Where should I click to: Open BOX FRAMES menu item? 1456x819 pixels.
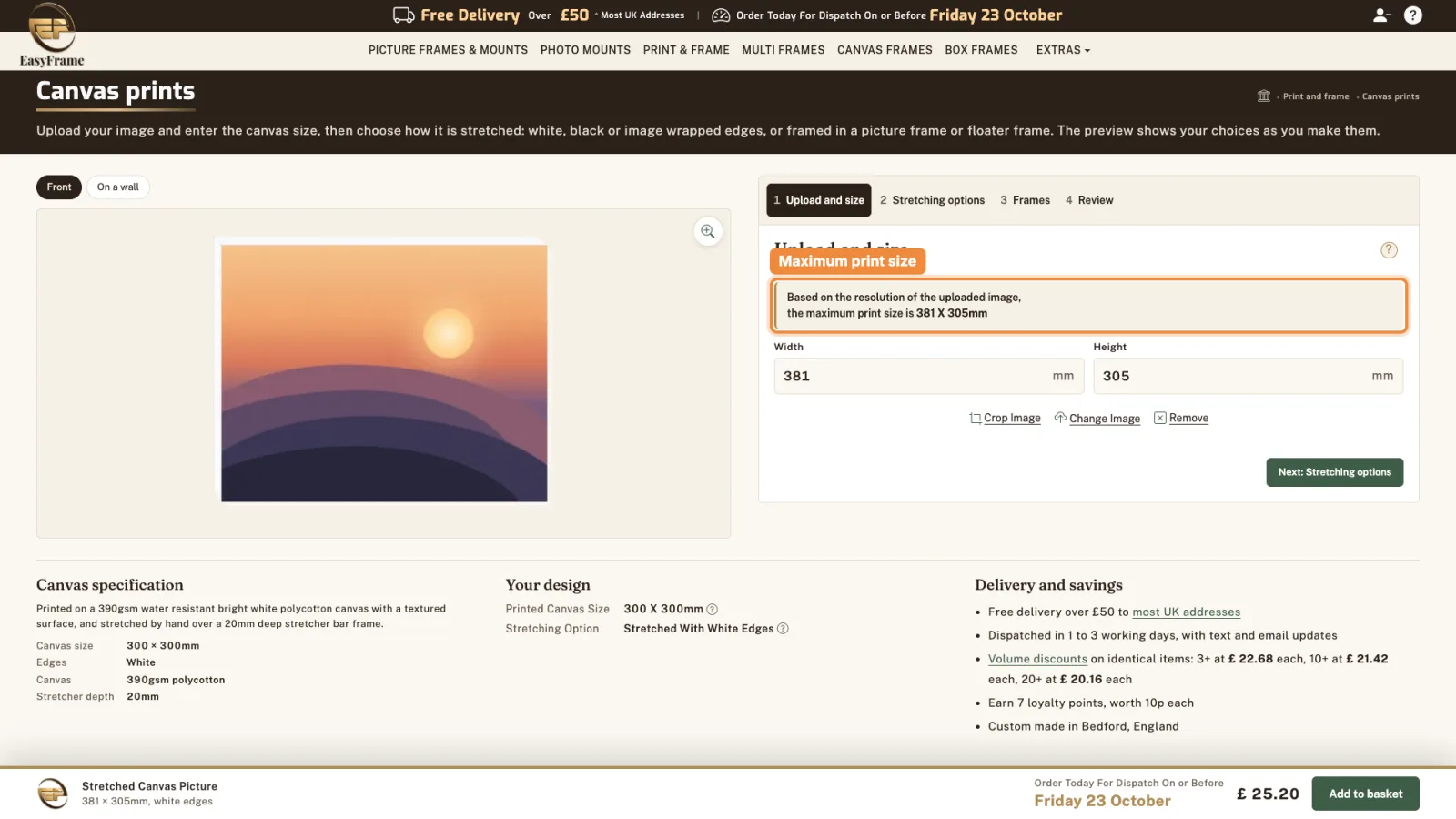(981, 50)
